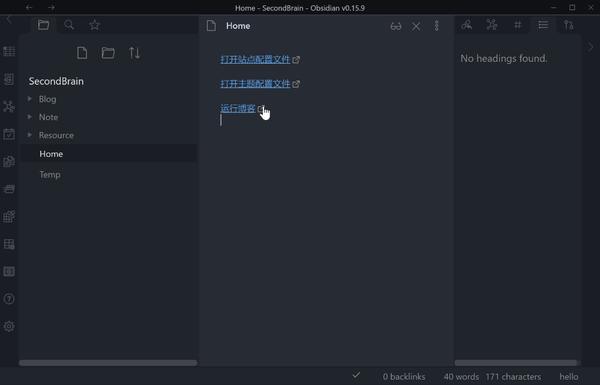Create a new note from the file explorer
The image size is (600, 385).
[x=82, y=53]
